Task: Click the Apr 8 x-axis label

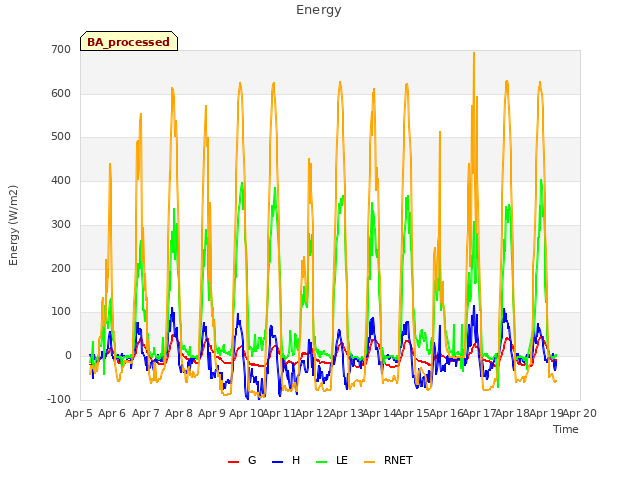Action: pos(179,413)
